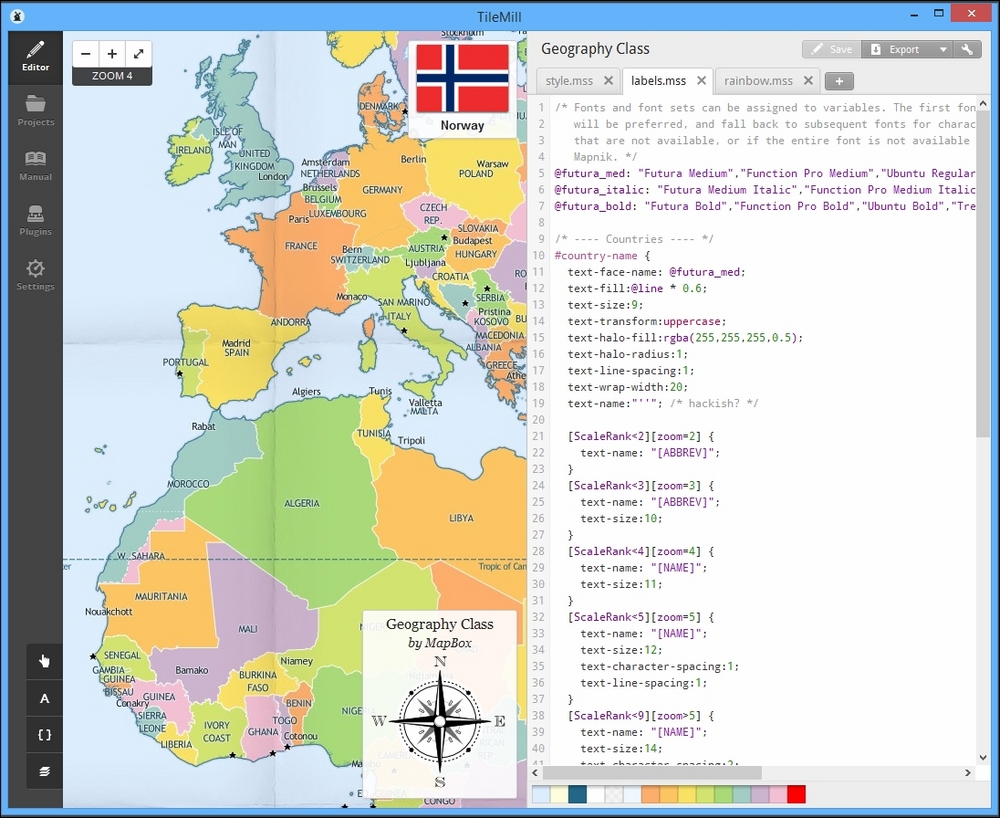Close the labels.mss tab

click(702, 81)
